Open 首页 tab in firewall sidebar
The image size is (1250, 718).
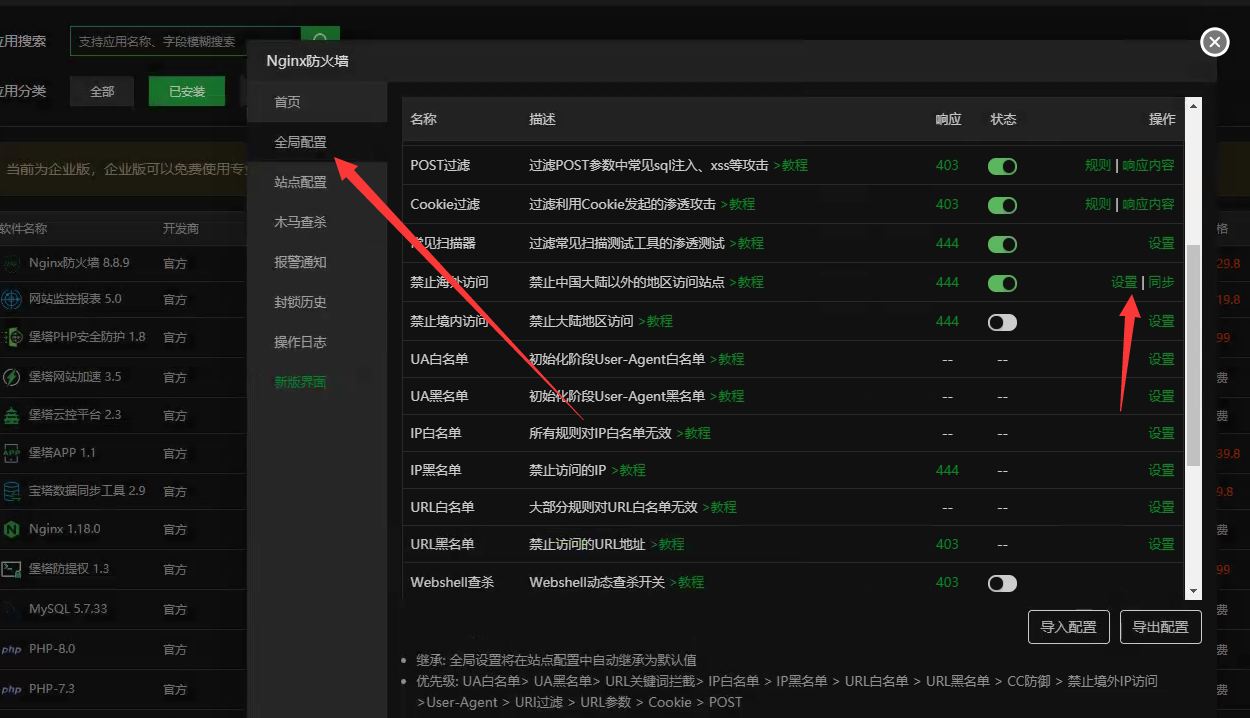pyautogui.click(x=317, y=102)
